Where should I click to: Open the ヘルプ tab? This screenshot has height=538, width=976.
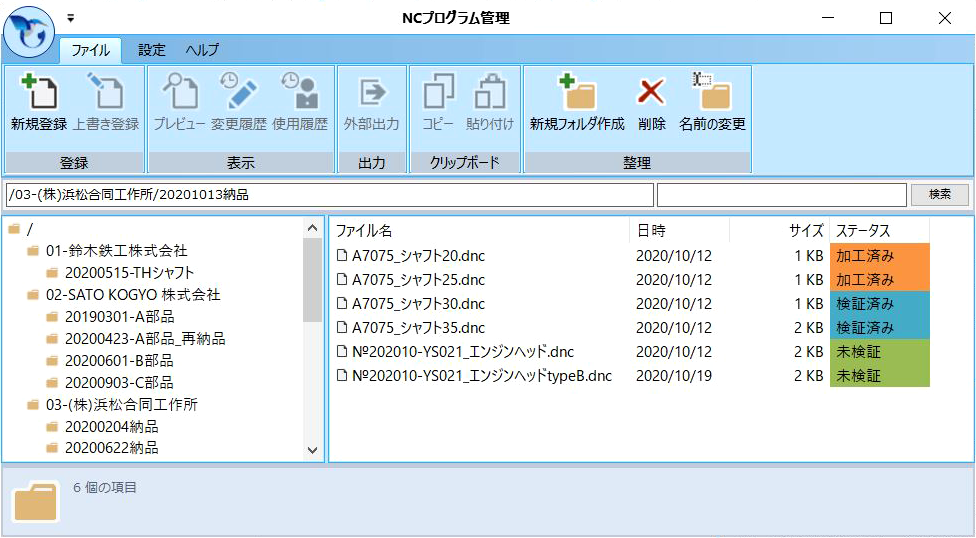pyautogui.click(x=202, y=50)
